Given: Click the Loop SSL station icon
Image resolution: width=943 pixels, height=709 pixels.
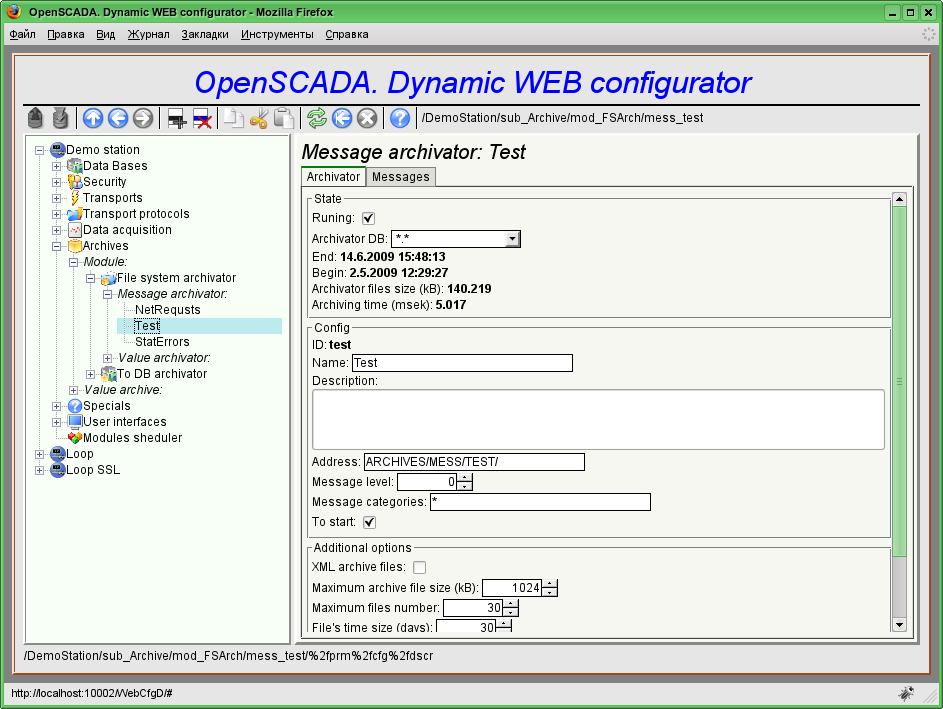Looking at the screenshot, I should 58,470.
